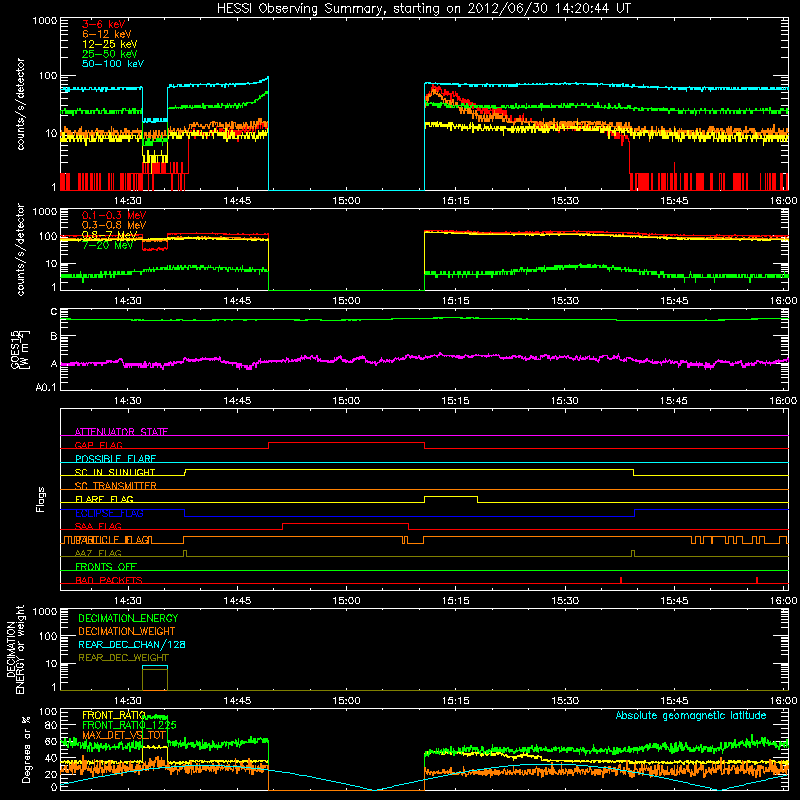This screenshot has width=800, height=800.
Task: Click the DECIMATION_ENERGY legend label
Action: (128, 618)
